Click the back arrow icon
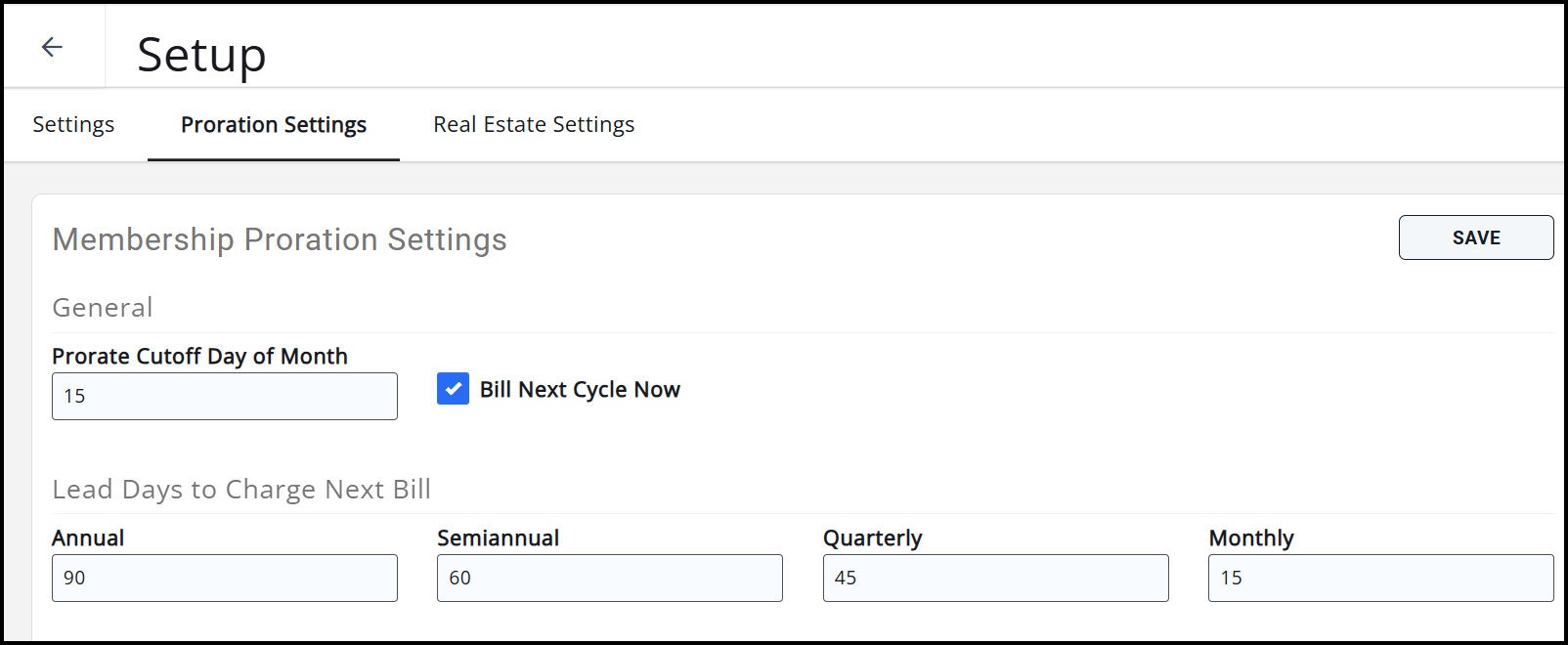This screenshot has width=1568, height=645. [x=52, y=47]
